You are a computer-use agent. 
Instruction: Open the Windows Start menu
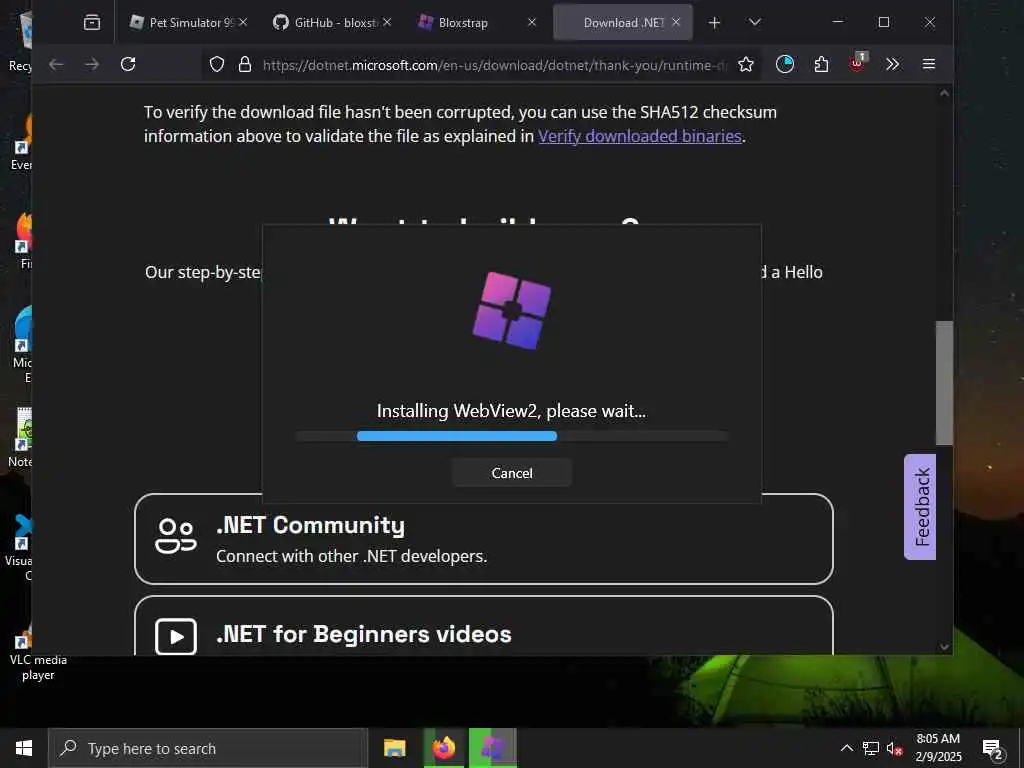point(24,748)
